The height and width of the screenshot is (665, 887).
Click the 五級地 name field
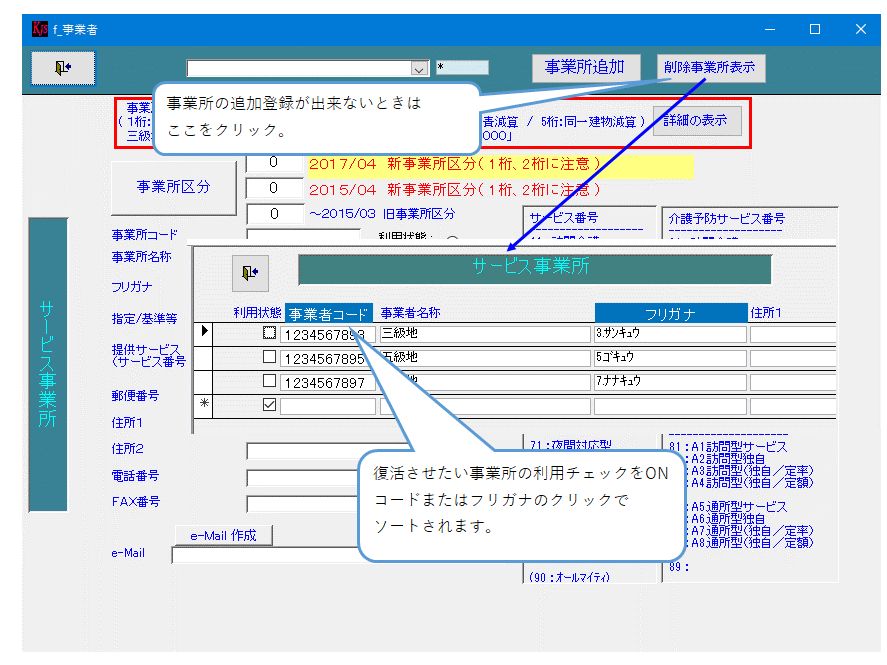(484, 357)
